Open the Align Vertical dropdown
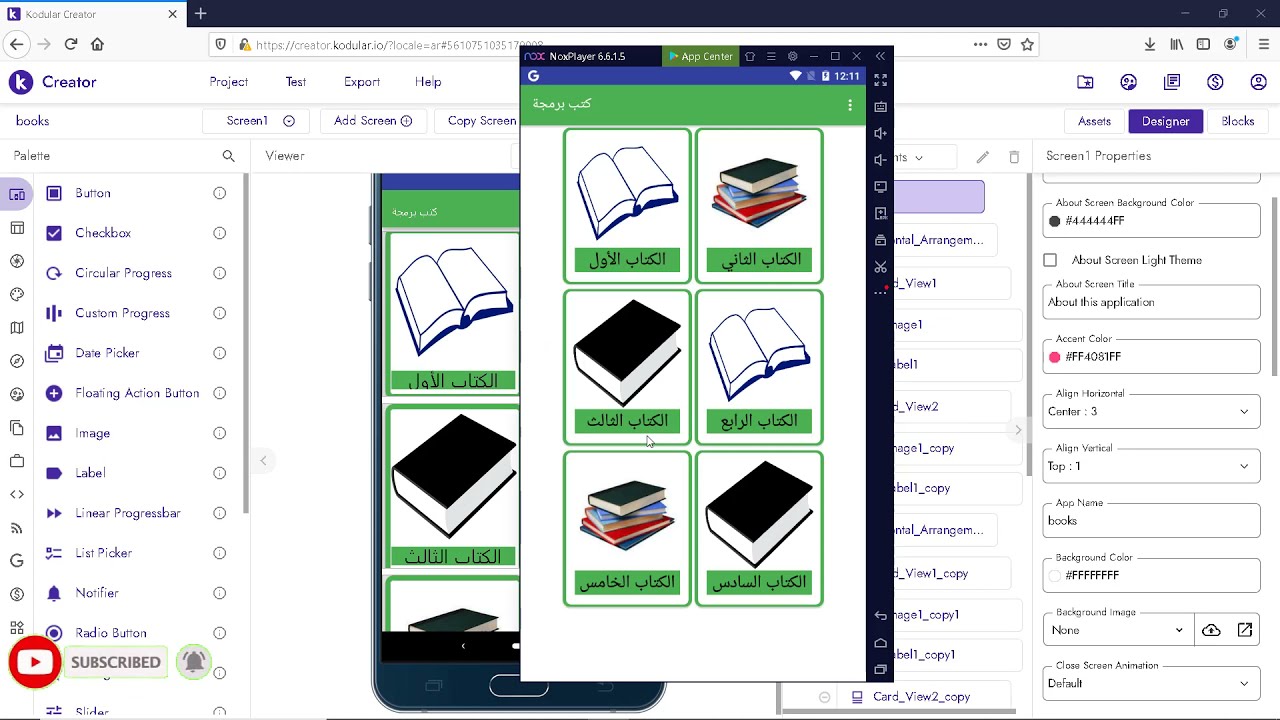Image resolution: width=1280 pixels, height=720 pixels. click(1152, 466)
